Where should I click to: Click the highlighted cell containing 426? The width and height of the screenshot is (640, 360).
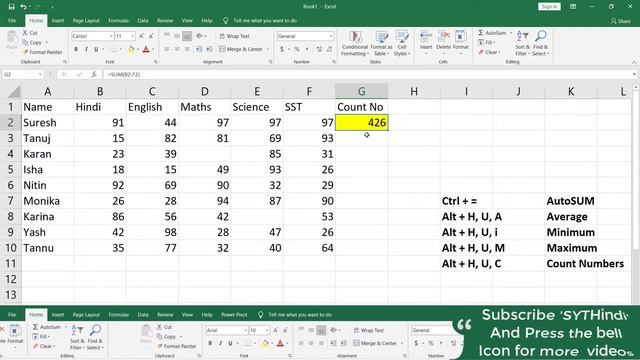362,122
